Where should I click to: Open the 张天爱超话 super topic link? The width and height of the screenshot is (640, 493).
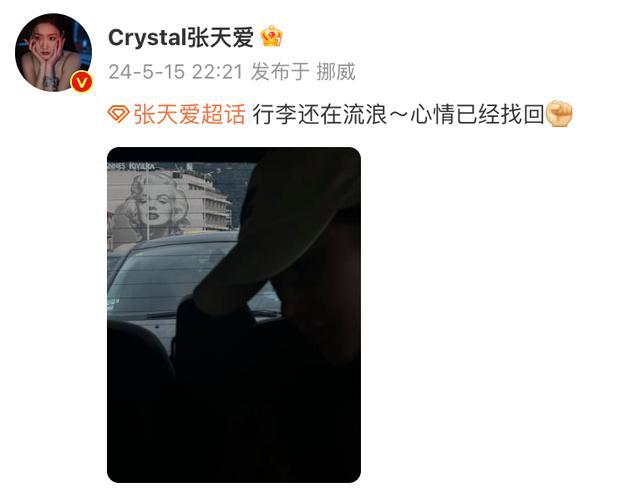(x=190, y=114)
